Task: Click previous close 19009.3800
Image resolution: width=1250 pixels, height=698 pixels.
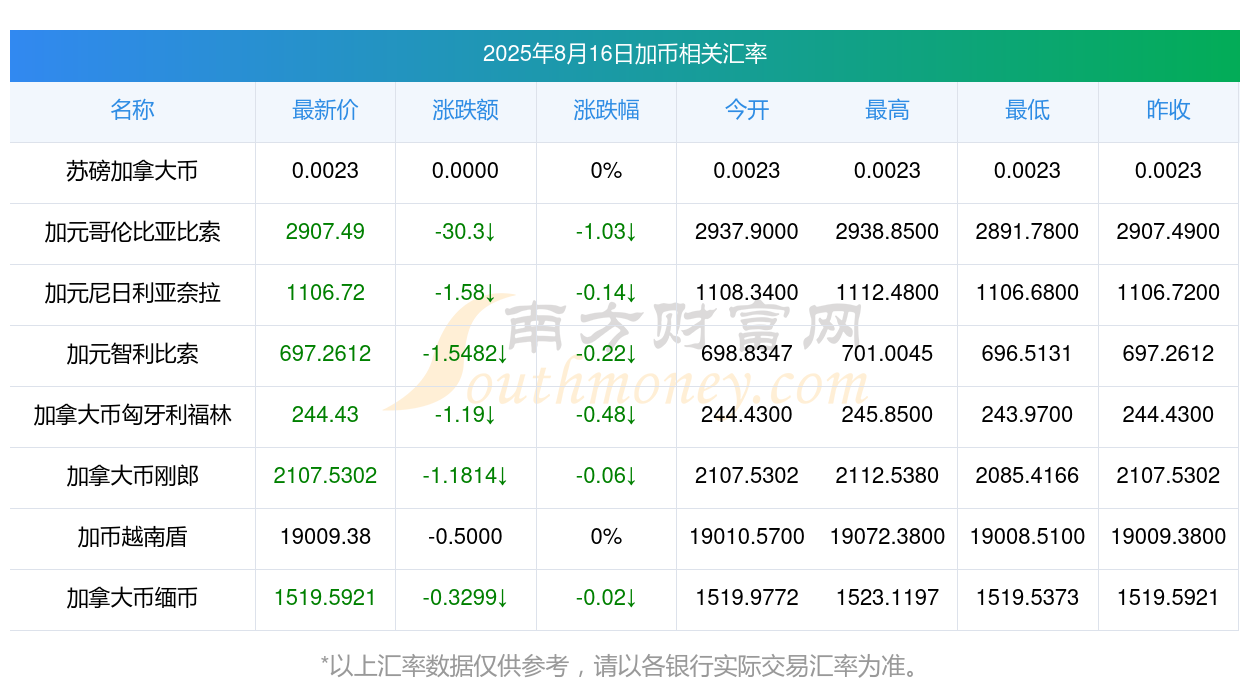Action: (1168, 537)
